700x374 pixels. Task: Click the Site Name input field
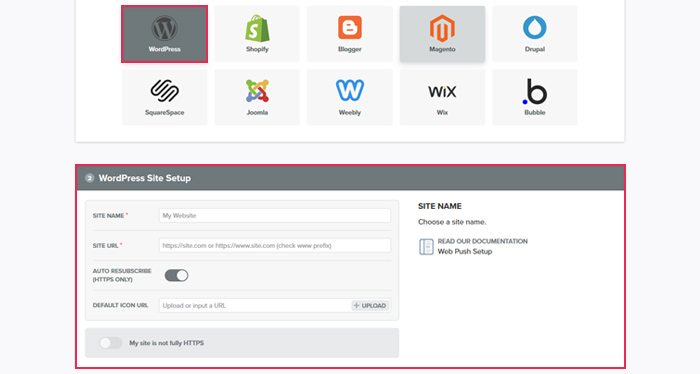click(x=275, y=216)
